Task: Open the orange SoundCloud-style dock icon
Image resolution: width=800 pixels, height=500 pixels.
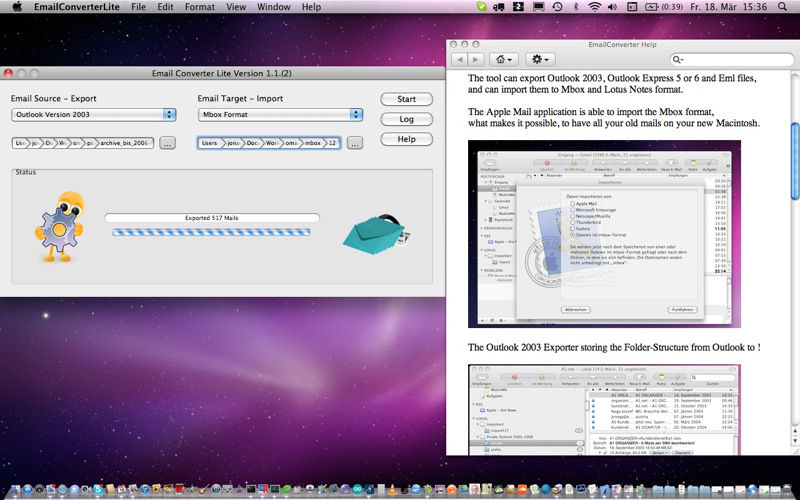Action: coord(522,490)
